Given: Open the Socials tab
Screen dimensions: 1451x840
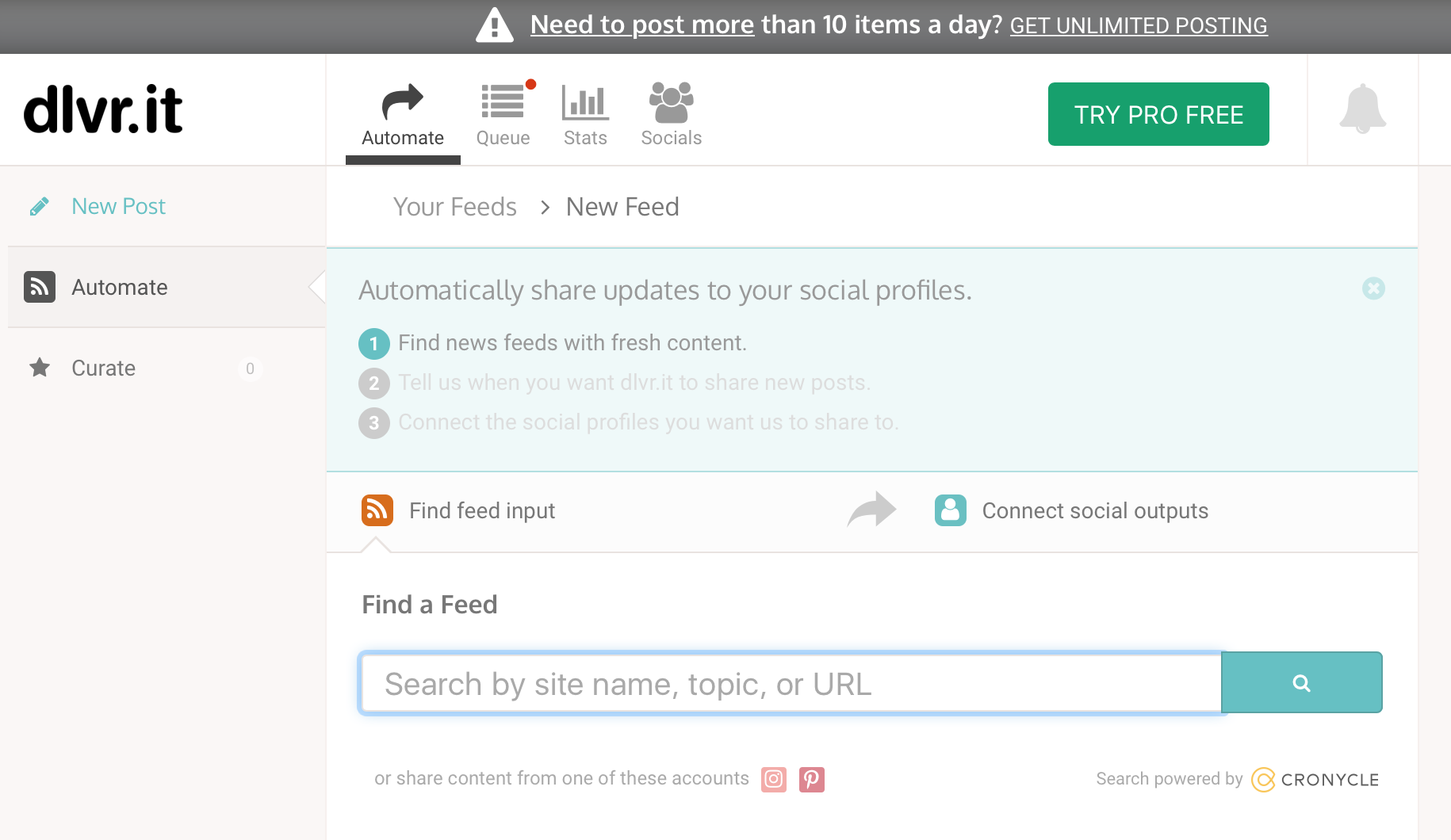Looking at the screenshot, I should 672,115.
